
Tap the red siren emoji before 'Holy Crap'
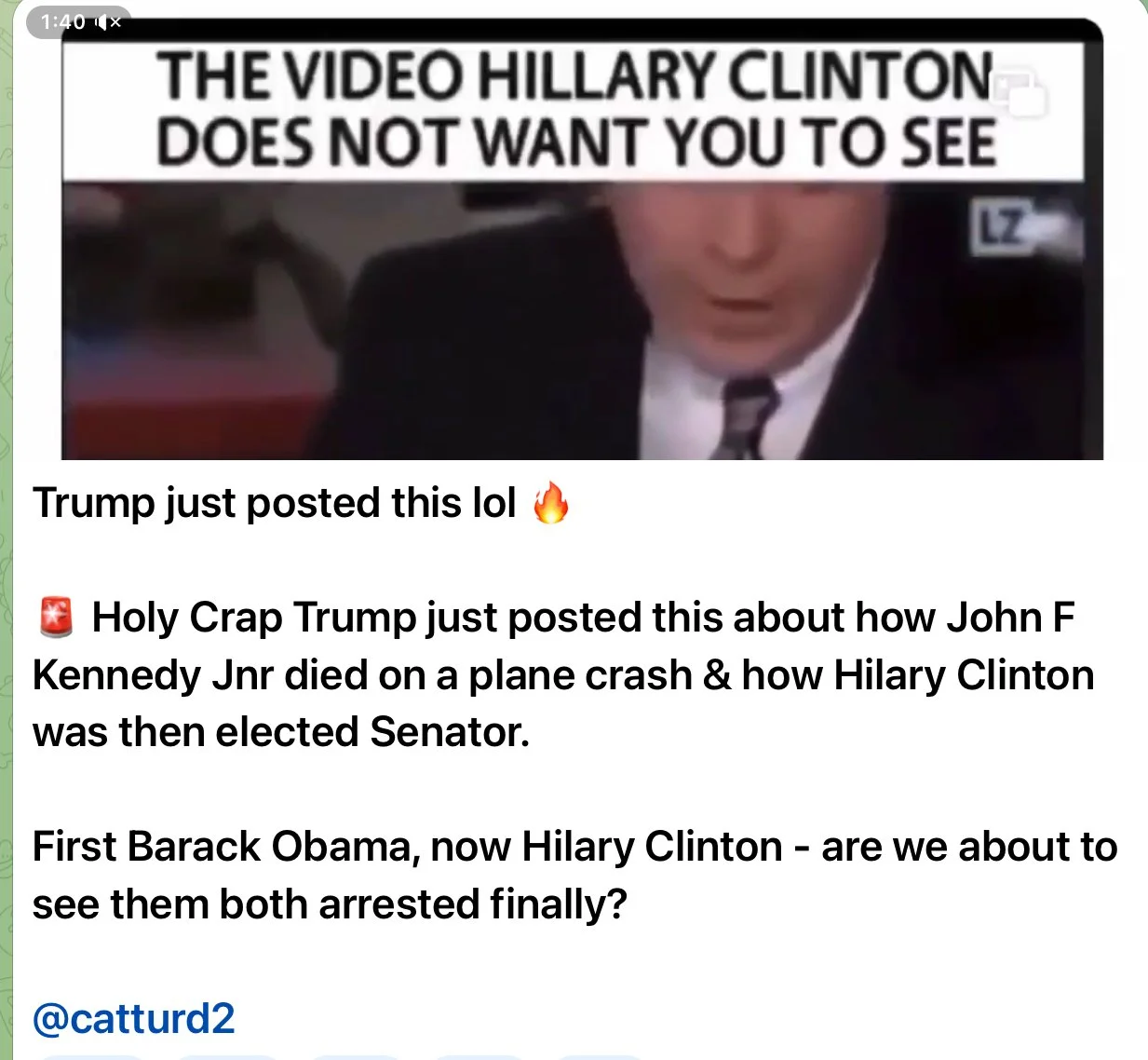[x=57, y=618]
